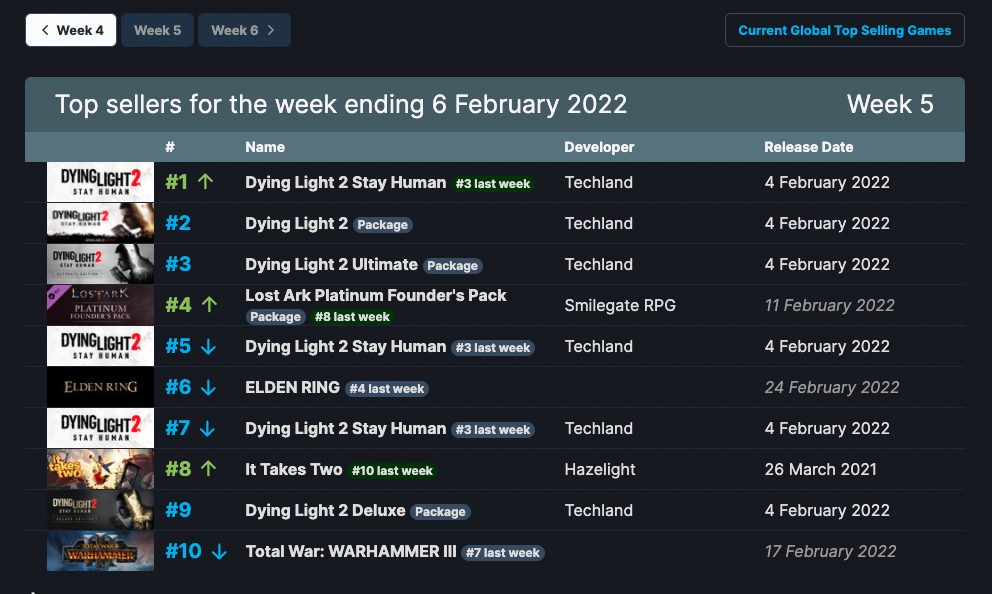This screenshot has width=992, height=594.
Task: Open Dying Light 2 Stay Human at #1
Action: coord(345,182)
